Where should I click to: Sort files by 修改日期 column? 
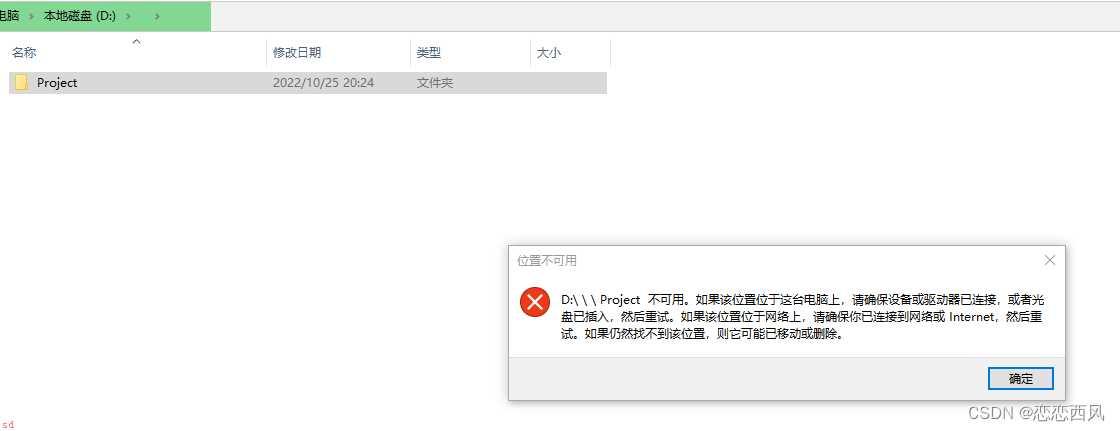coord(297,53)
